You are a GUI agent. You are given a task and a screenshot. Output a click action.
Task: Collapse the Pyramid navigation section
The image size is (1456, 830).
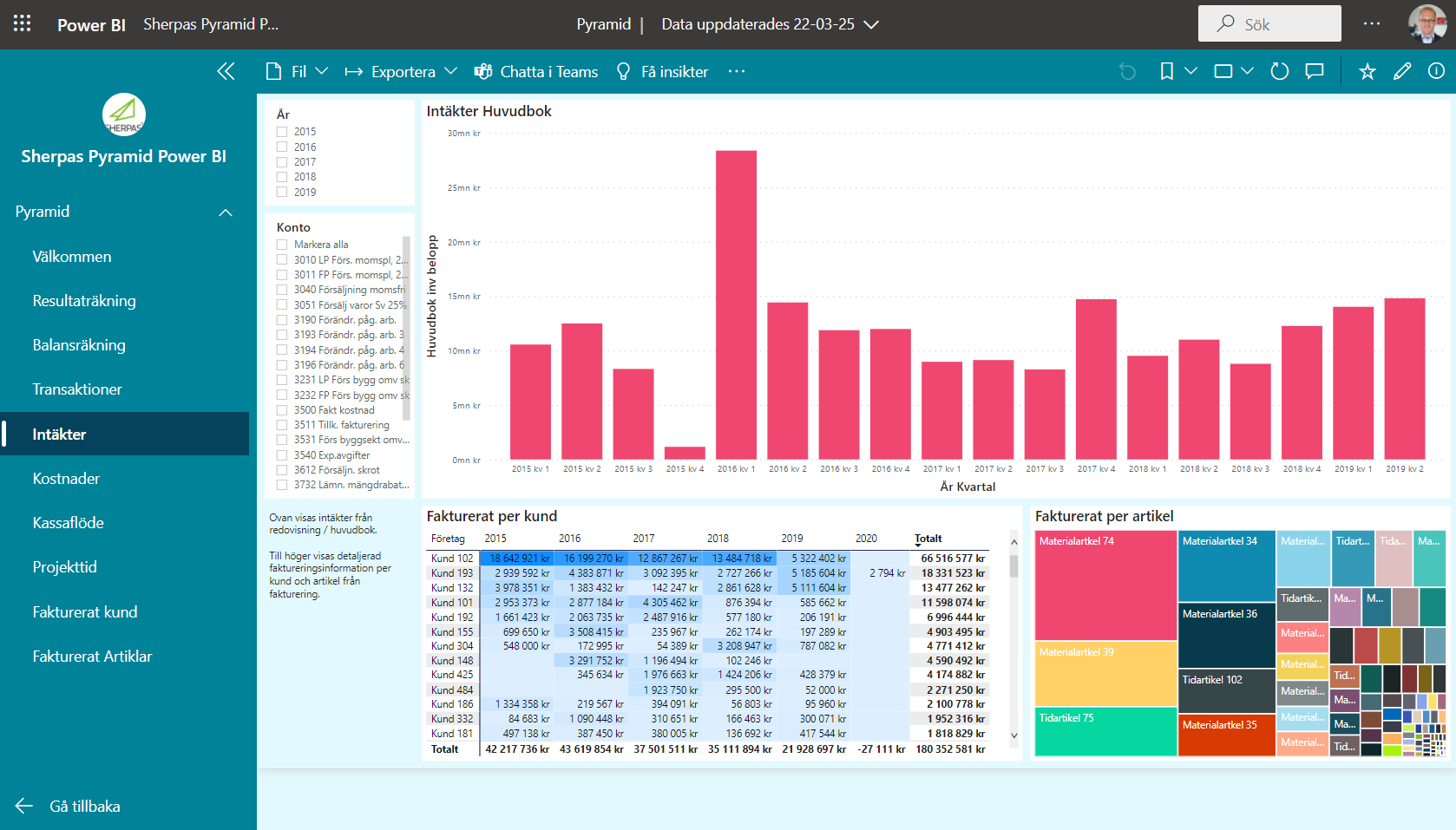point(226,212)
